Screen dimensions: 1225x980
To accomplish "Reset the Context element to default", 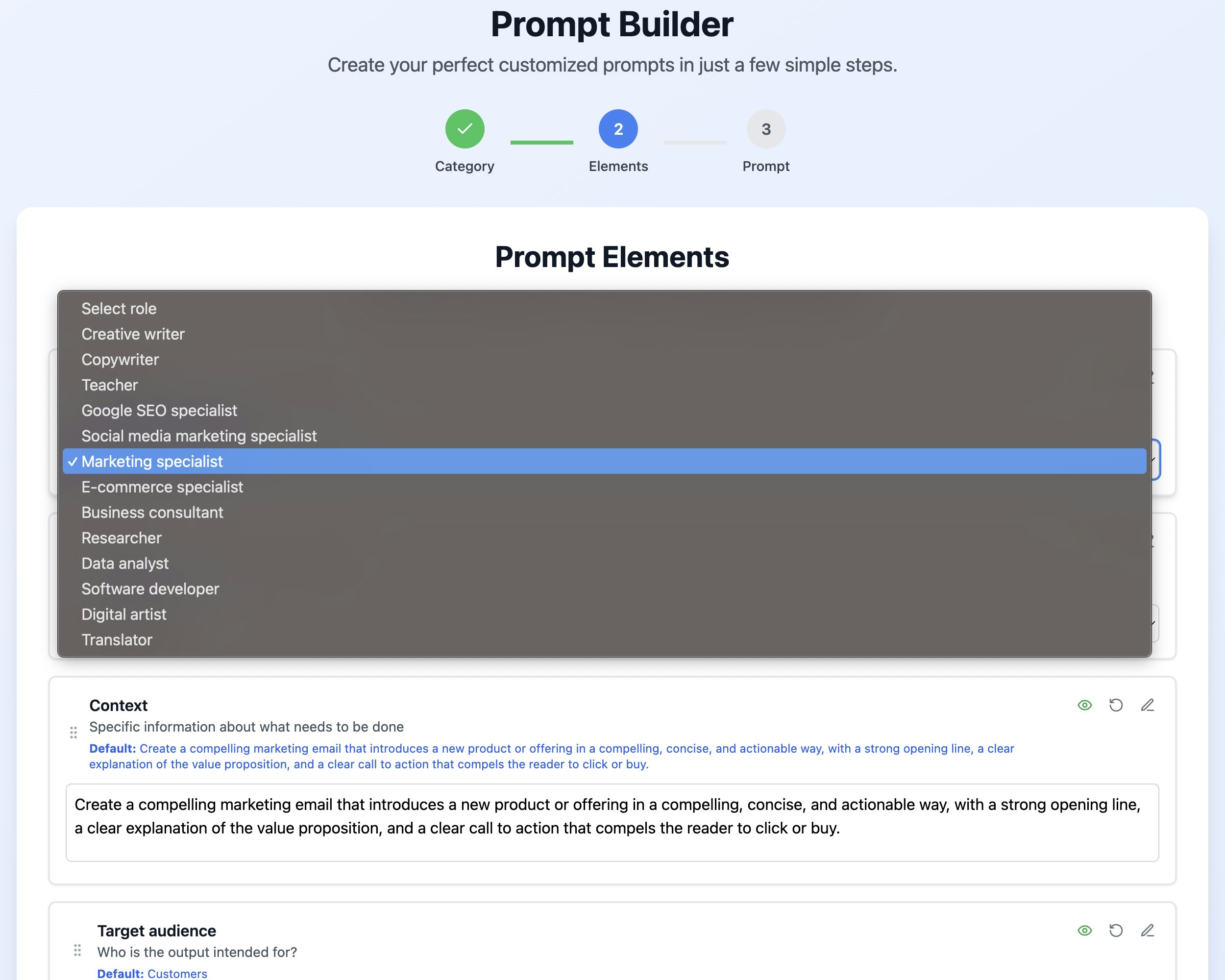I will point(1115,705).
